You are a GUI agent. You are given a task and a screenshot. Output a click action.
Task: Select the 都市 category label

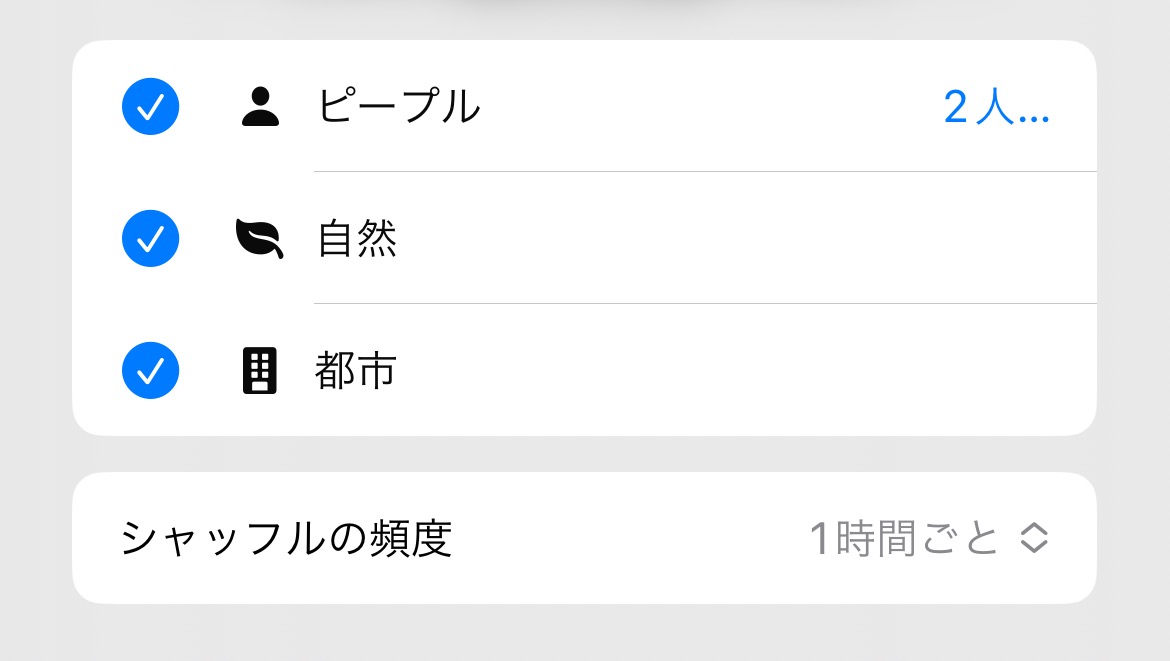coord(356,371)
